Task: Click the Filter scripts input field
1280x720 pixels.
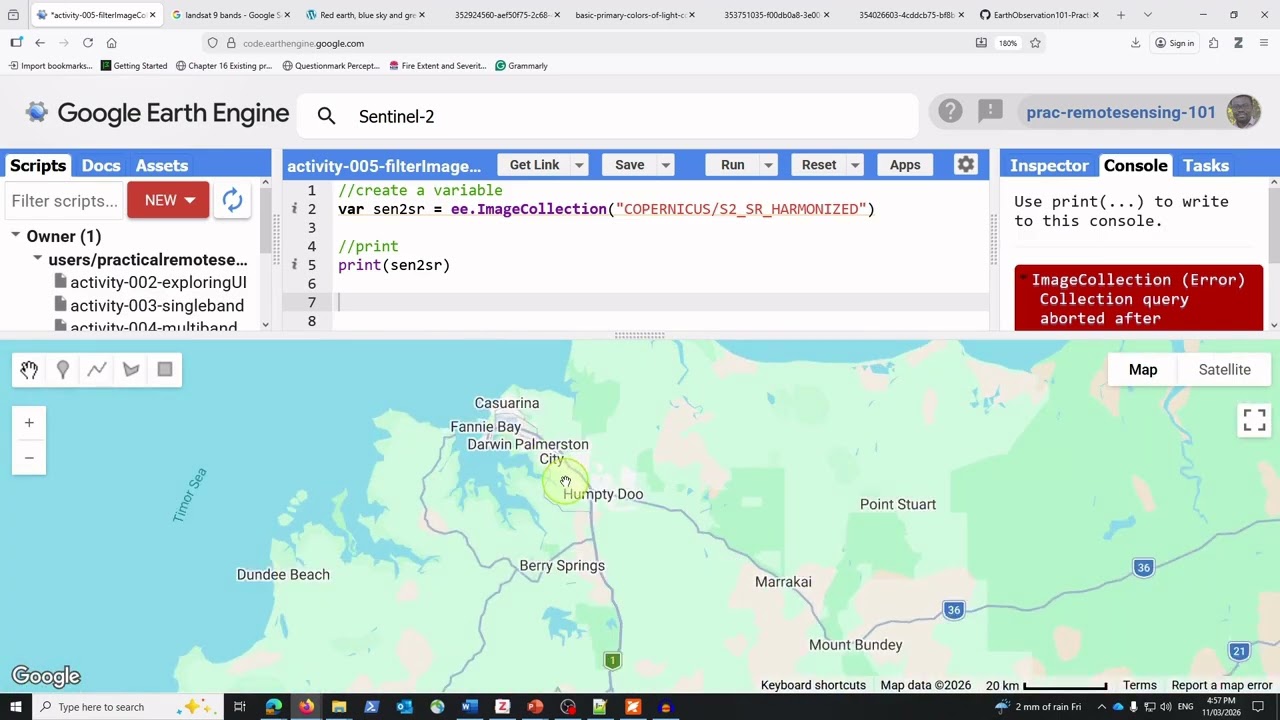Action: [64, 201]
